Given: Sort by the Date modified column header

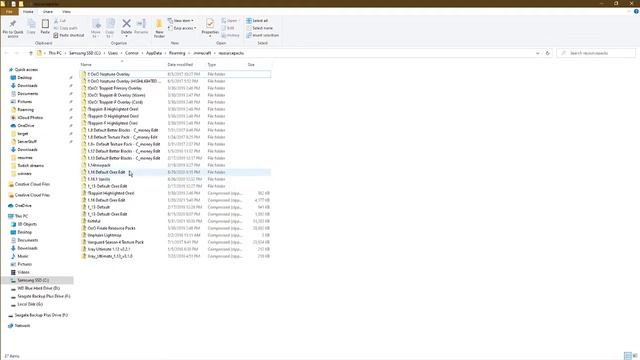Looking at the screenshot, I should pyautogui.click(x=180, y=64).
